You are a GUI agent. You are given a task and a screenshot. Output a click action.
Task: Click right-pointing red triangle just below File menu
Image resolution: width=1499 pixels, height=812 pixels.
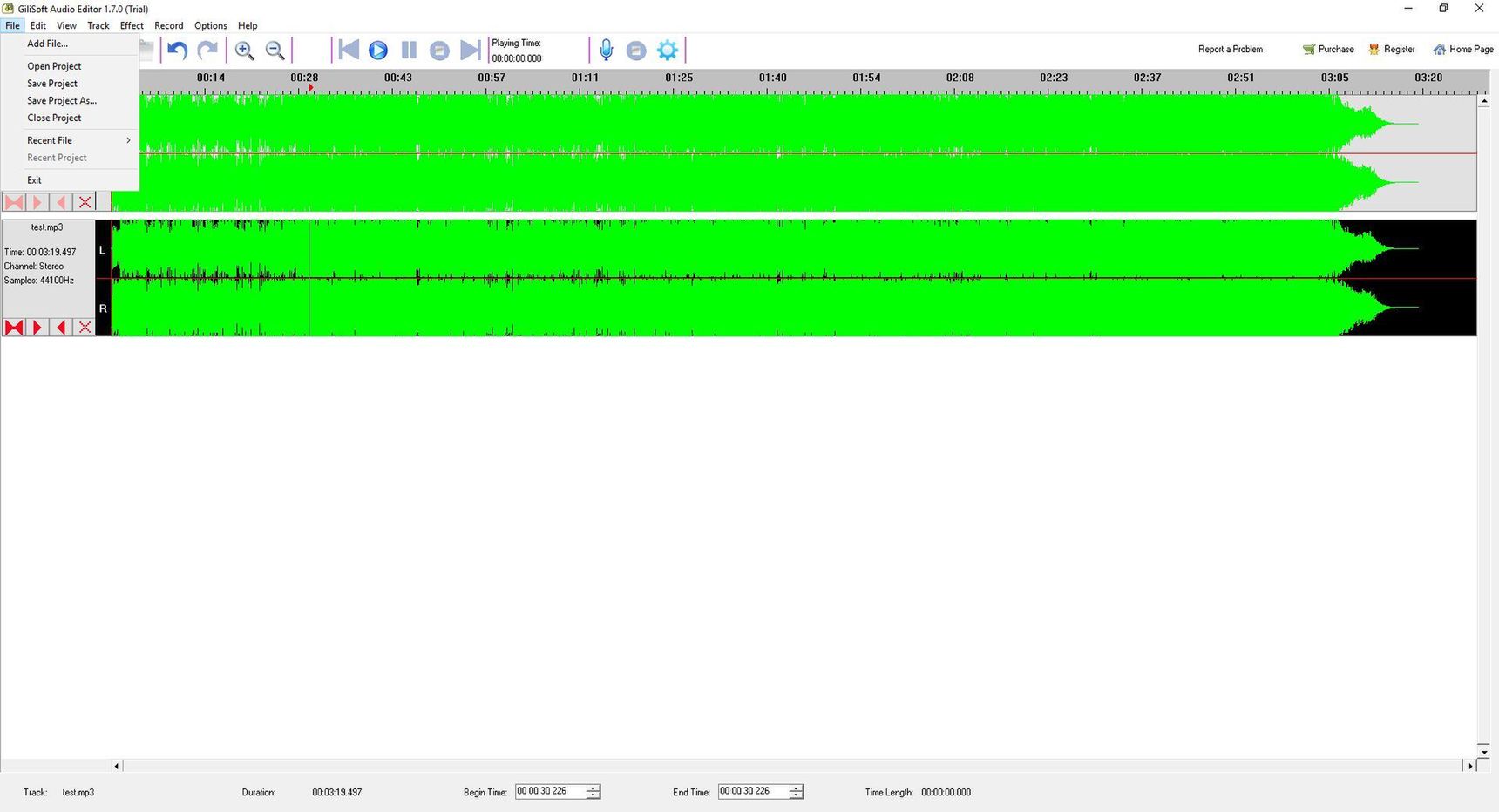pos(37,202)
